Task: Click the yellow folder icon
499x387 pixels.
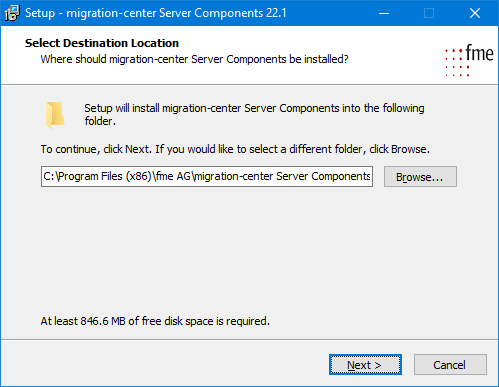Action: [55, 115]
